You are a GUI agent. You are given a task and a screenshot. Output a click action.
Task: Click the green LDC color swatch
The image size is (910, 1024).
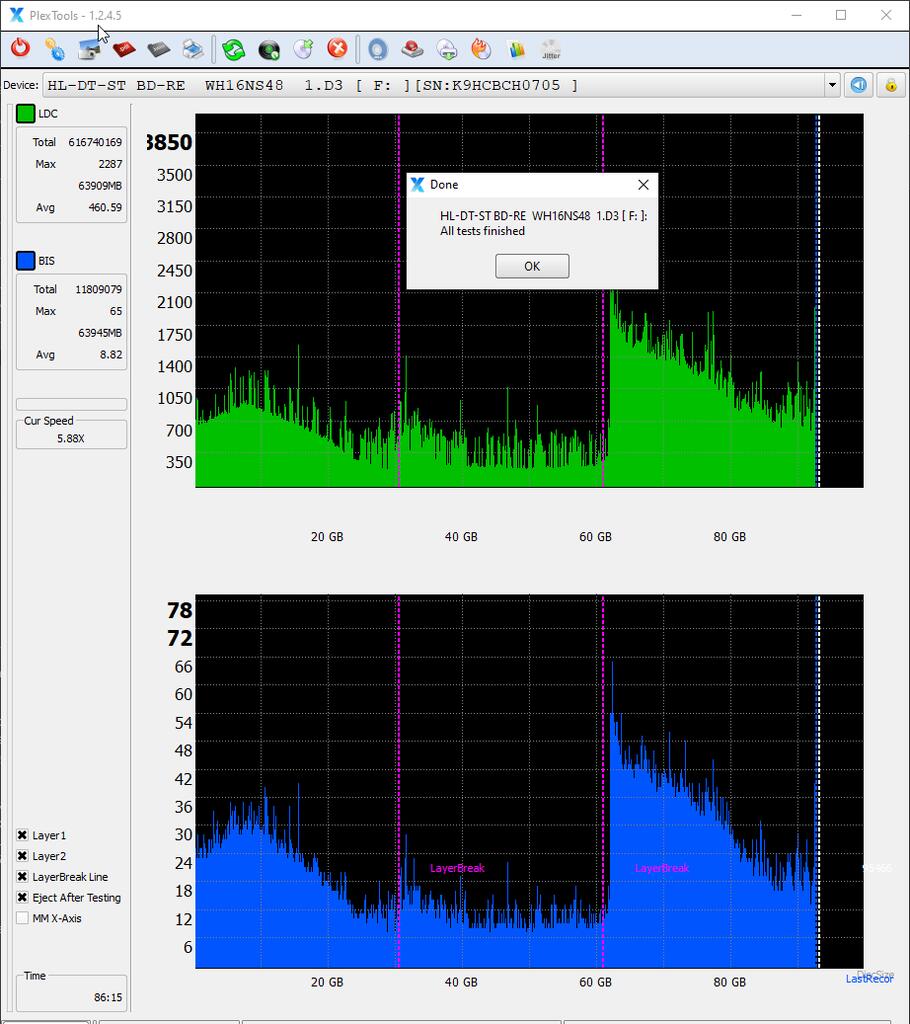click(25, 114)
